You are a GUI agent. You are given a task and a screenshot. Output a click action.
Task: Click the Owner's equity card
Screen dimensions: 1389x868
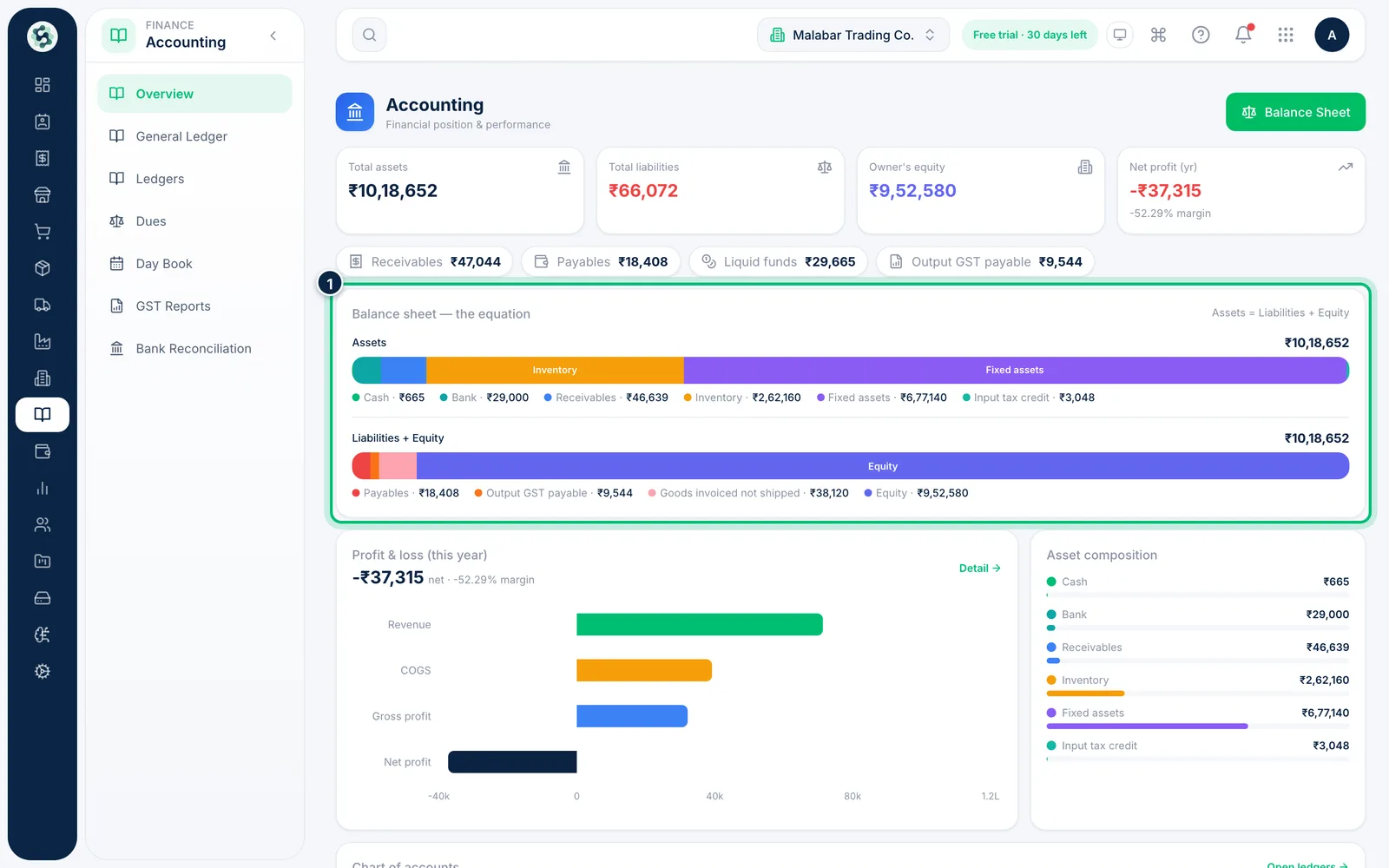click(x=981, y=191)
